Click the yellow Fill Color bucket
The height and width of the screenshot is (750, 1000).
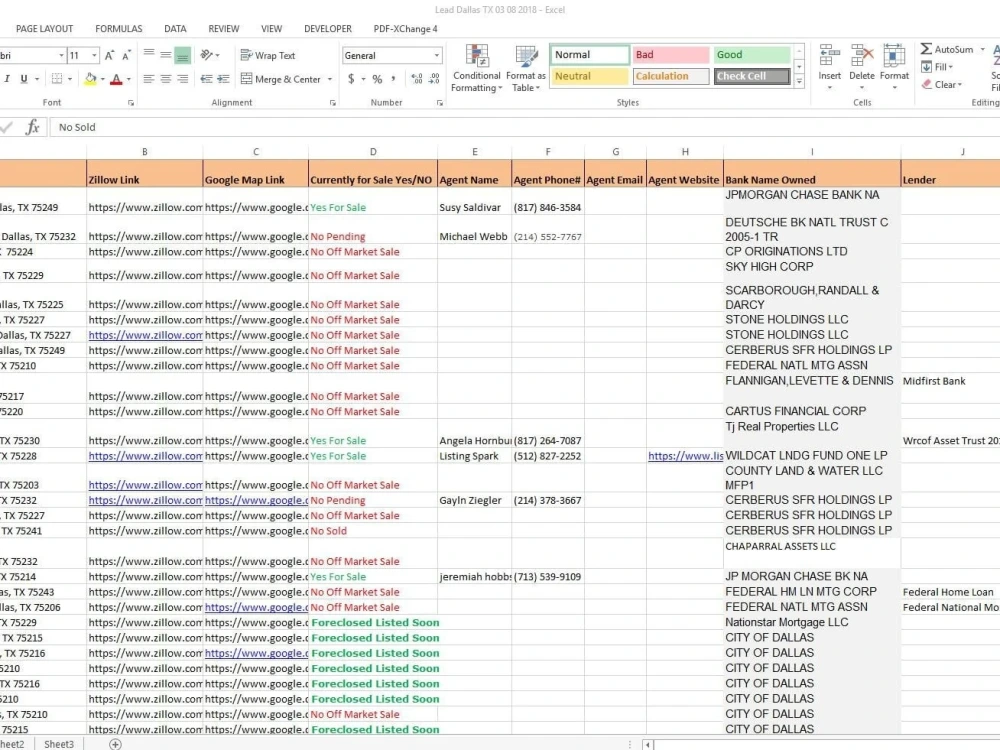point(91,78)
